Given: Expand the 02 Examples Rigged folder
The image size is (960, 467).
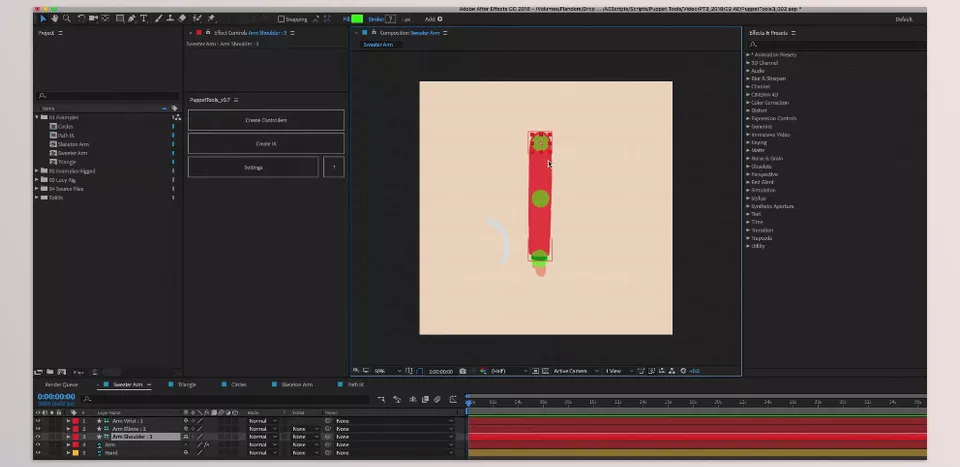Looking at the screenshot, I should click(37, 171).
